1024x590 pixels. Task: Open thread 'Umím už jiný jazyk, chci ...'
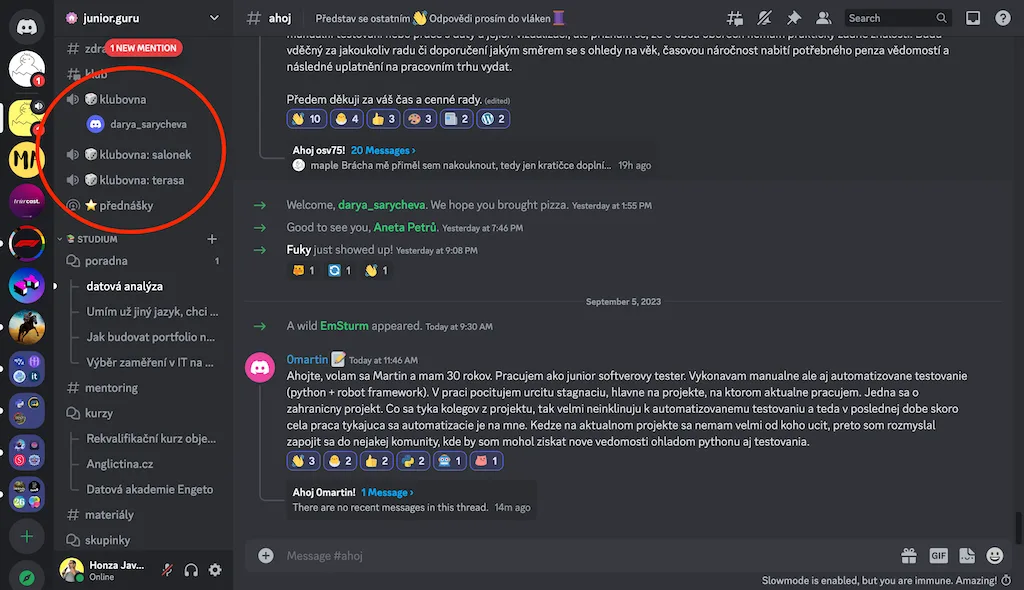(x=150, y=312)
